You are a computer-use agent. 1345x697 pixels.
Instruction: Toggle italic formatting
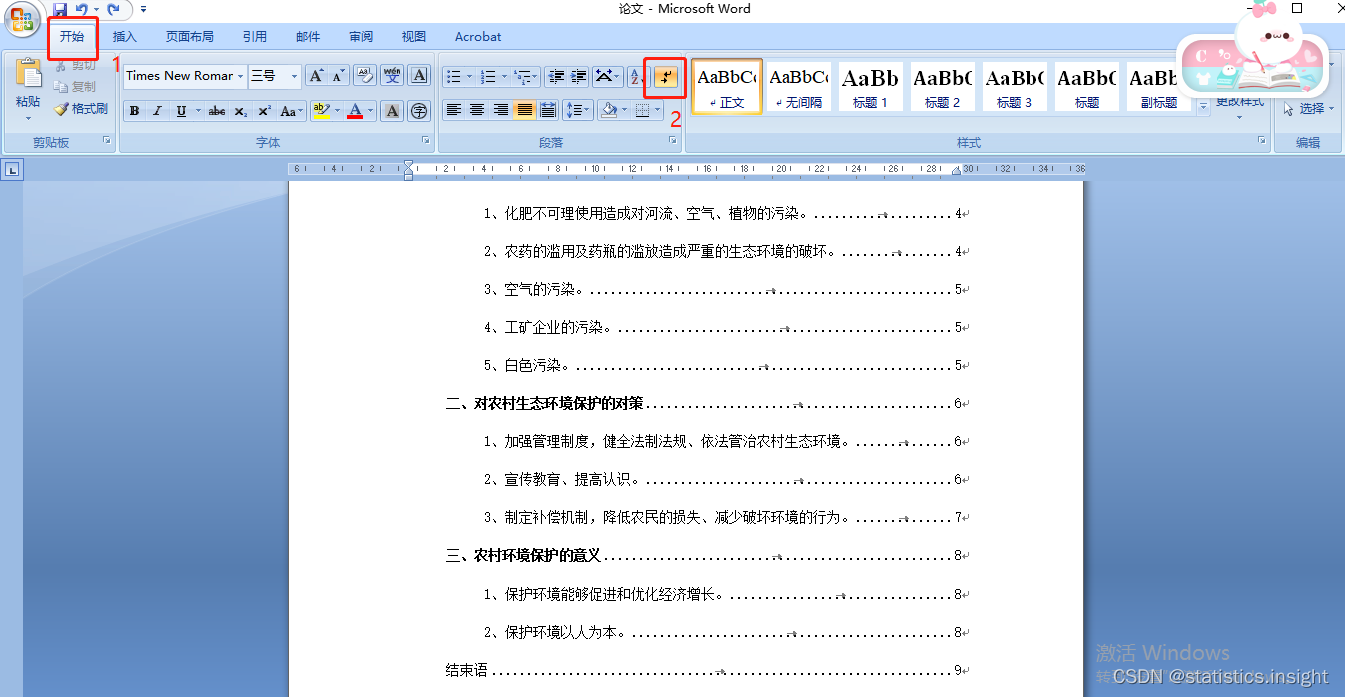tap(157, 111)
